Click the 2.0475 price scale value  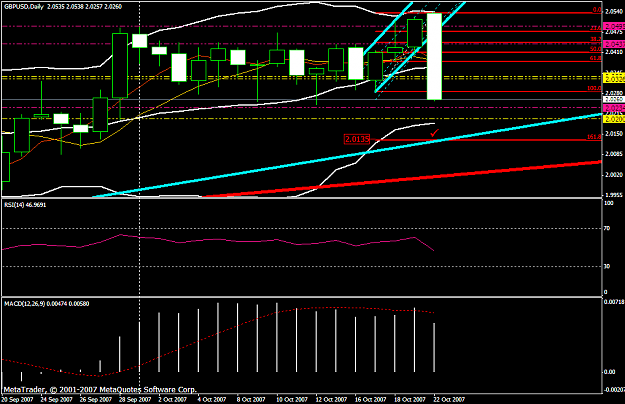(x=614, y=32)
